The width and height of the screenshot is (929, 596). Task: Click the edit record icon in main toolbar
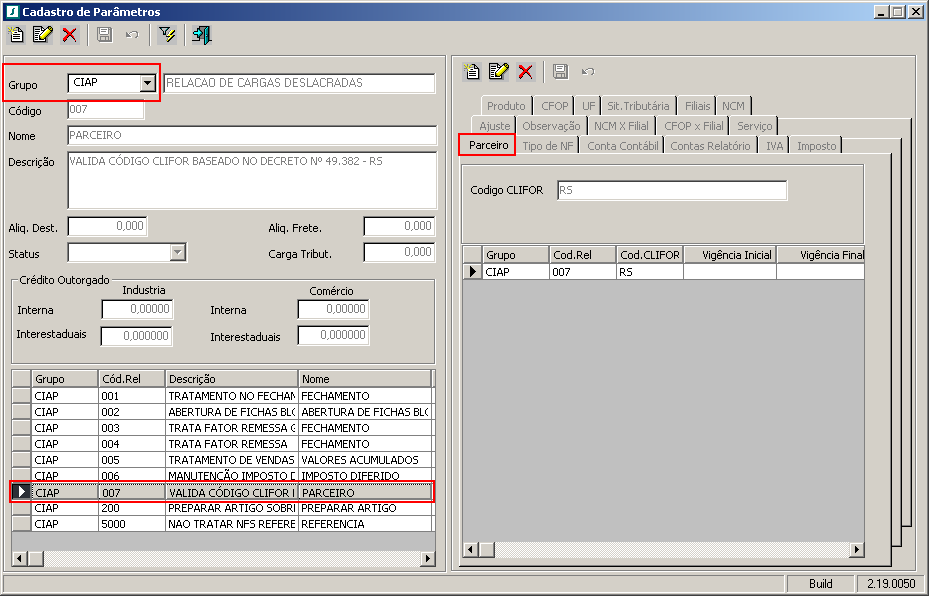[42, 35]
